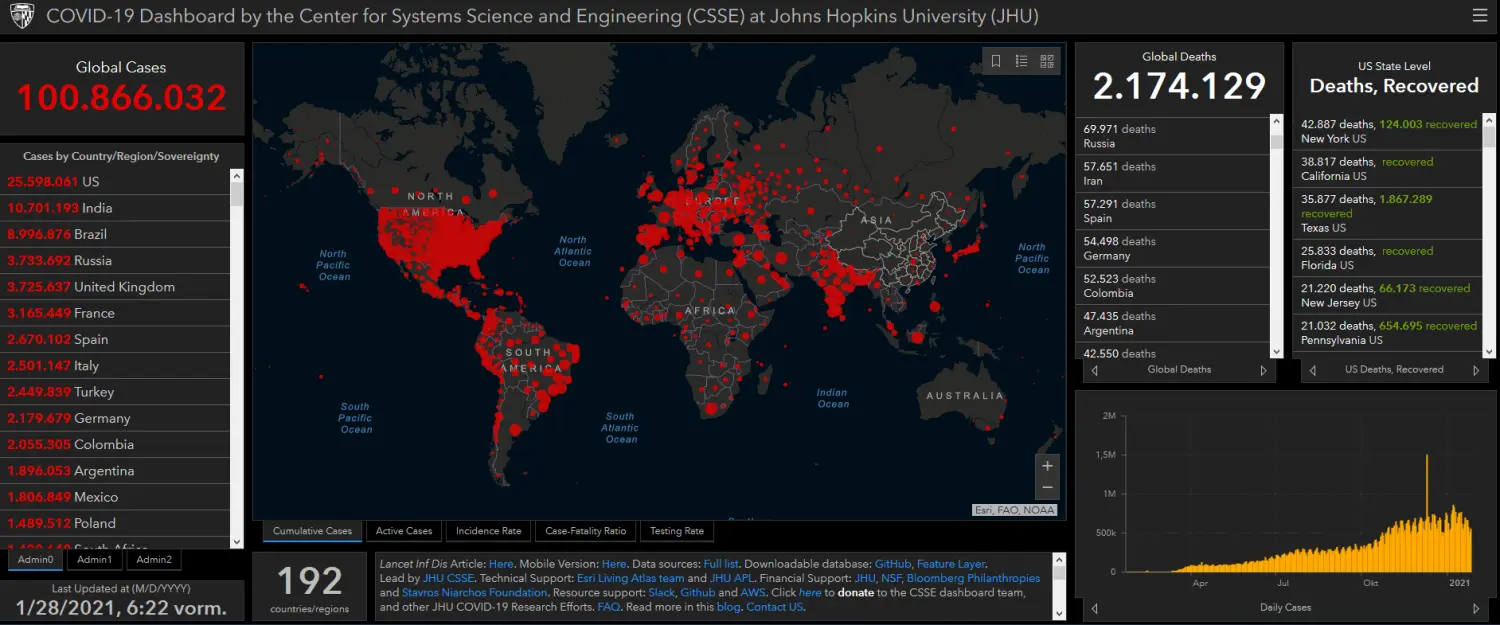Select the US row in country list

click(x=115, y=182)
